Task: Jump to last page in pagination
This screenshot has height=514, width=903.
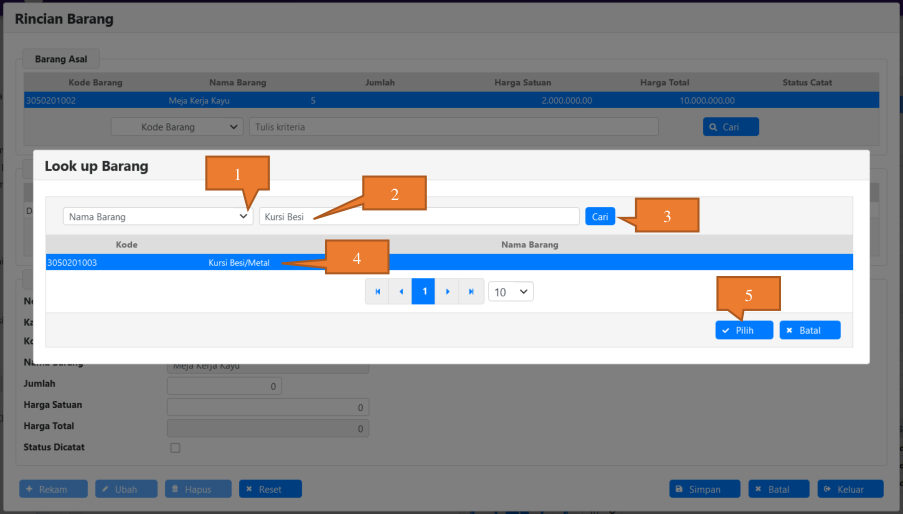Action: [471, 292]
